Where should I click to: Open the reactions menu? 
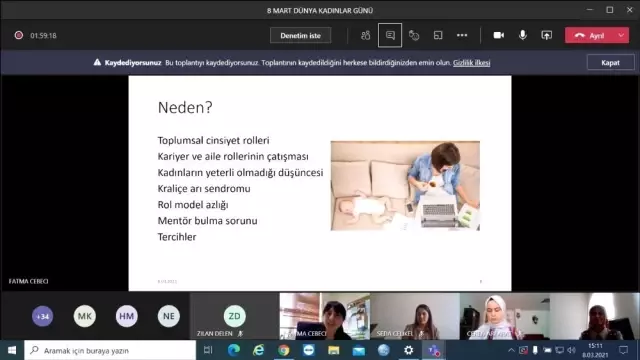(414, 36)
